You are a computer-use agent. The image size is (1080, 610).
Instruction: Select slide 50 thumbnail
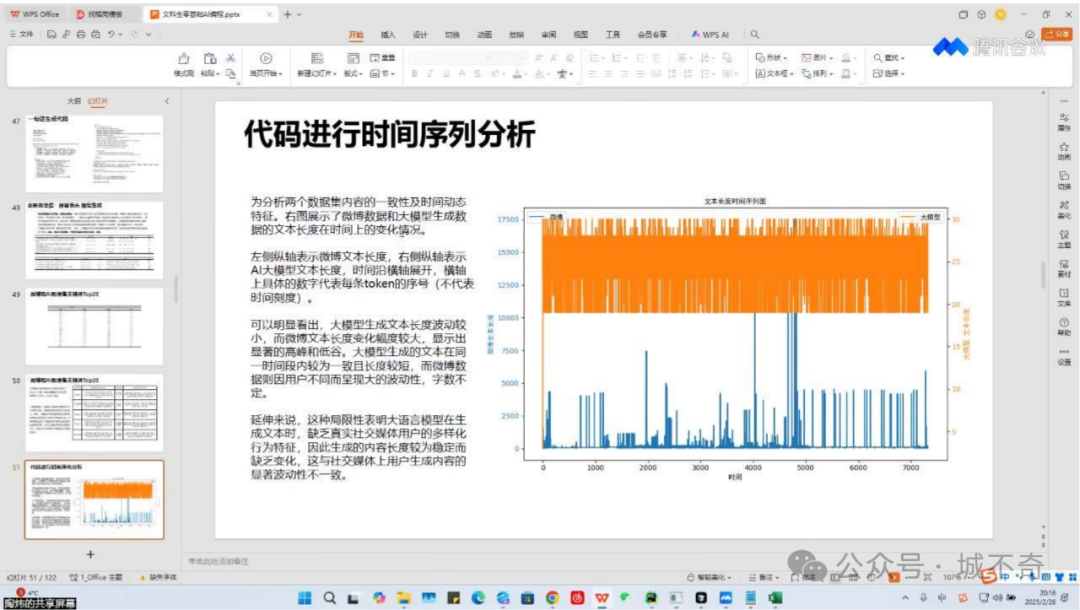tap(94, 412)
